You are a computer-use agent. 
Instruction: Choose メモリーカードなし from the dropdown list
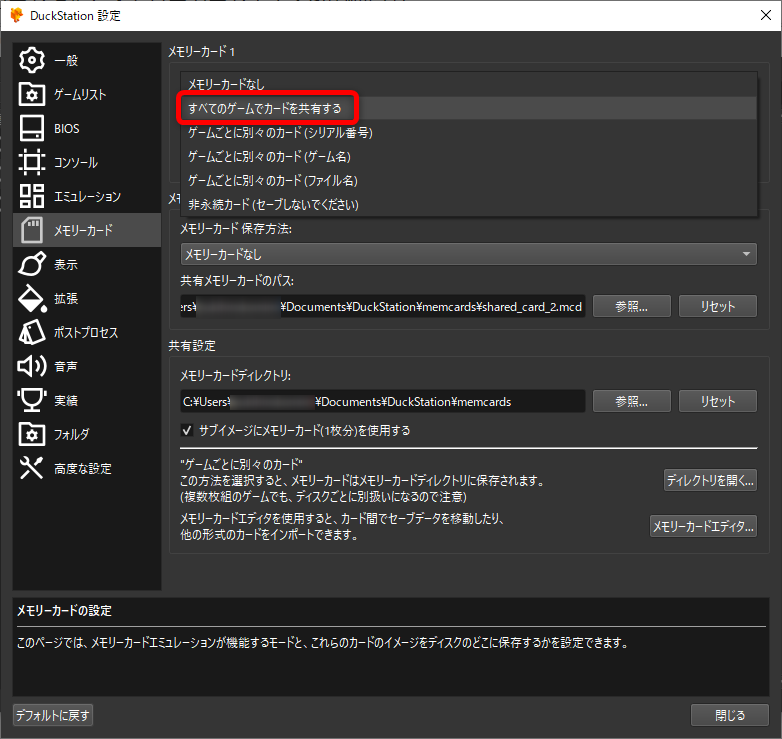[469, 84]
